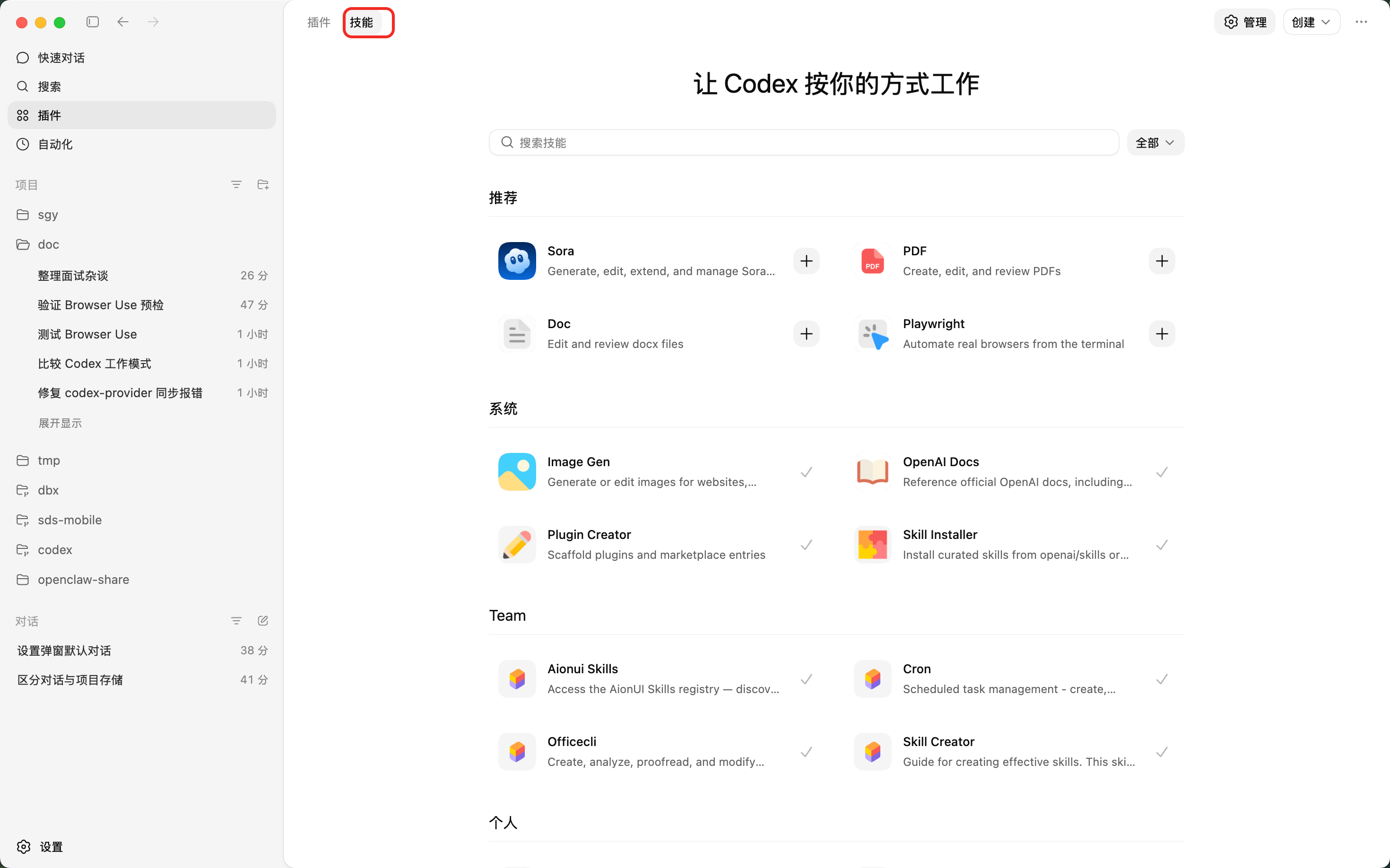The height and width of the screenshot is (868, 1390).
Task: Install the Playwright skill via plus
Action: (x=1162, y=334)
